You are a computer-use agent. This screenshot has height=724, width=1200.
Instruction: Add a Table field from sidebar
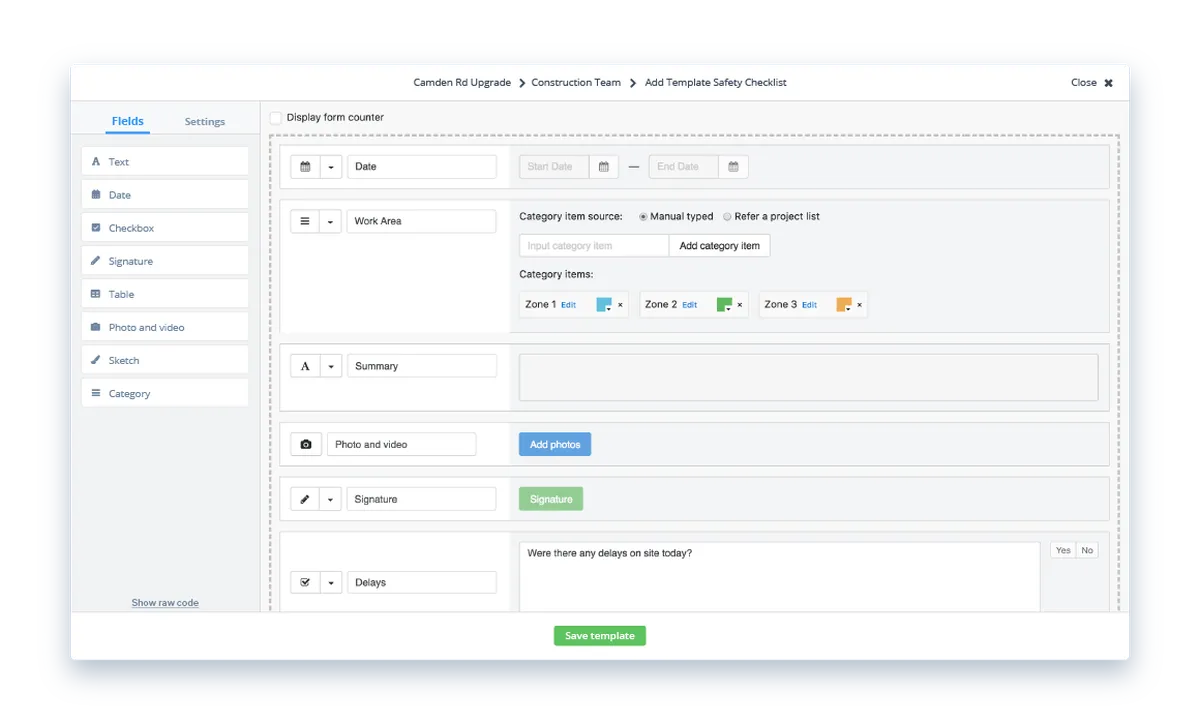click(x=165, y=294)
